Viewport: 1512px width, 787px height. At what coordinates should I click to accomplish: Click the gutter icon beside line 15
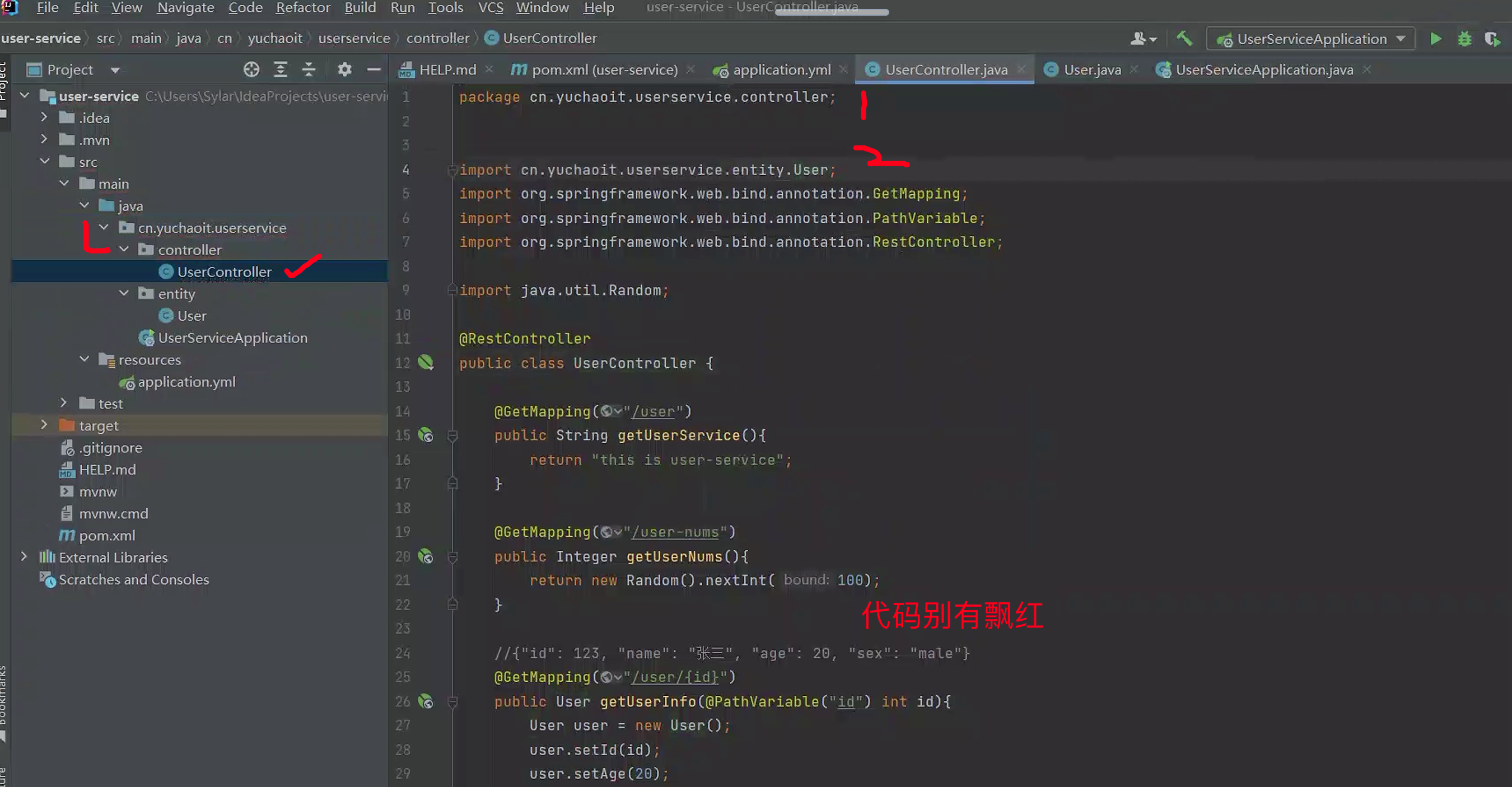coord(426,435)
